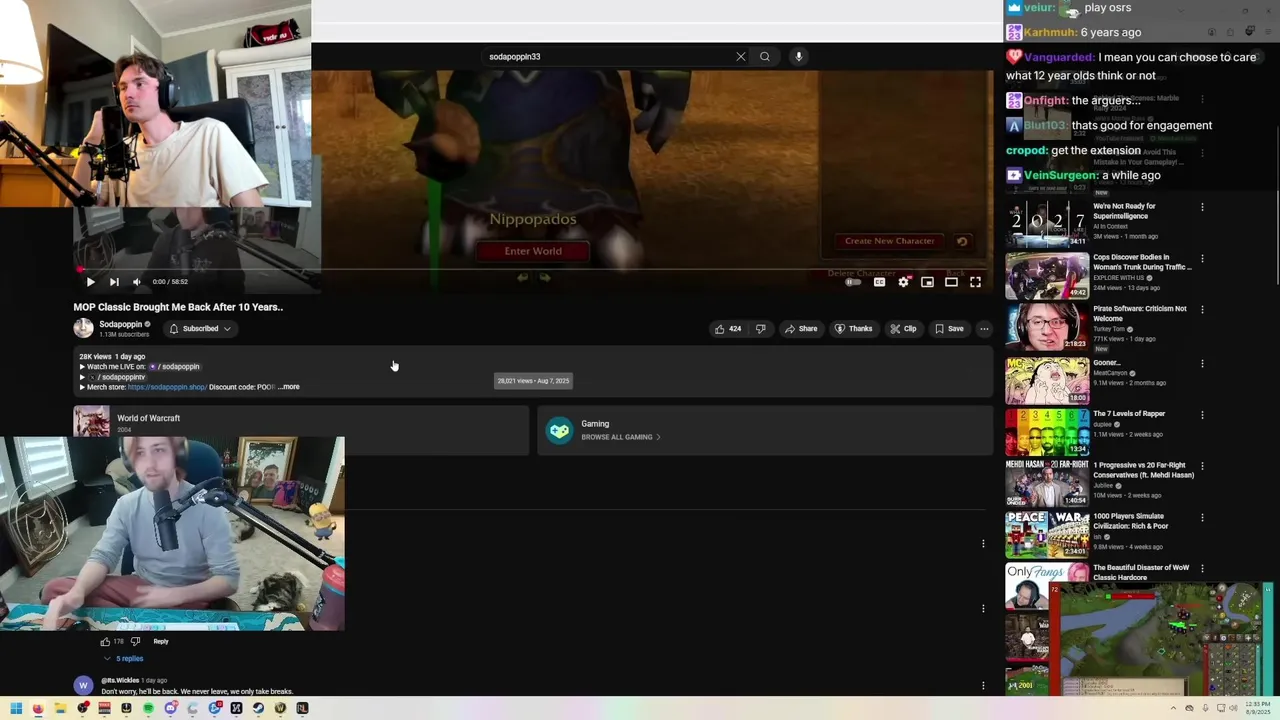Show hidden system tray icons
The height and width of the screenshot is (720, 1280).
pos(1173,708)
